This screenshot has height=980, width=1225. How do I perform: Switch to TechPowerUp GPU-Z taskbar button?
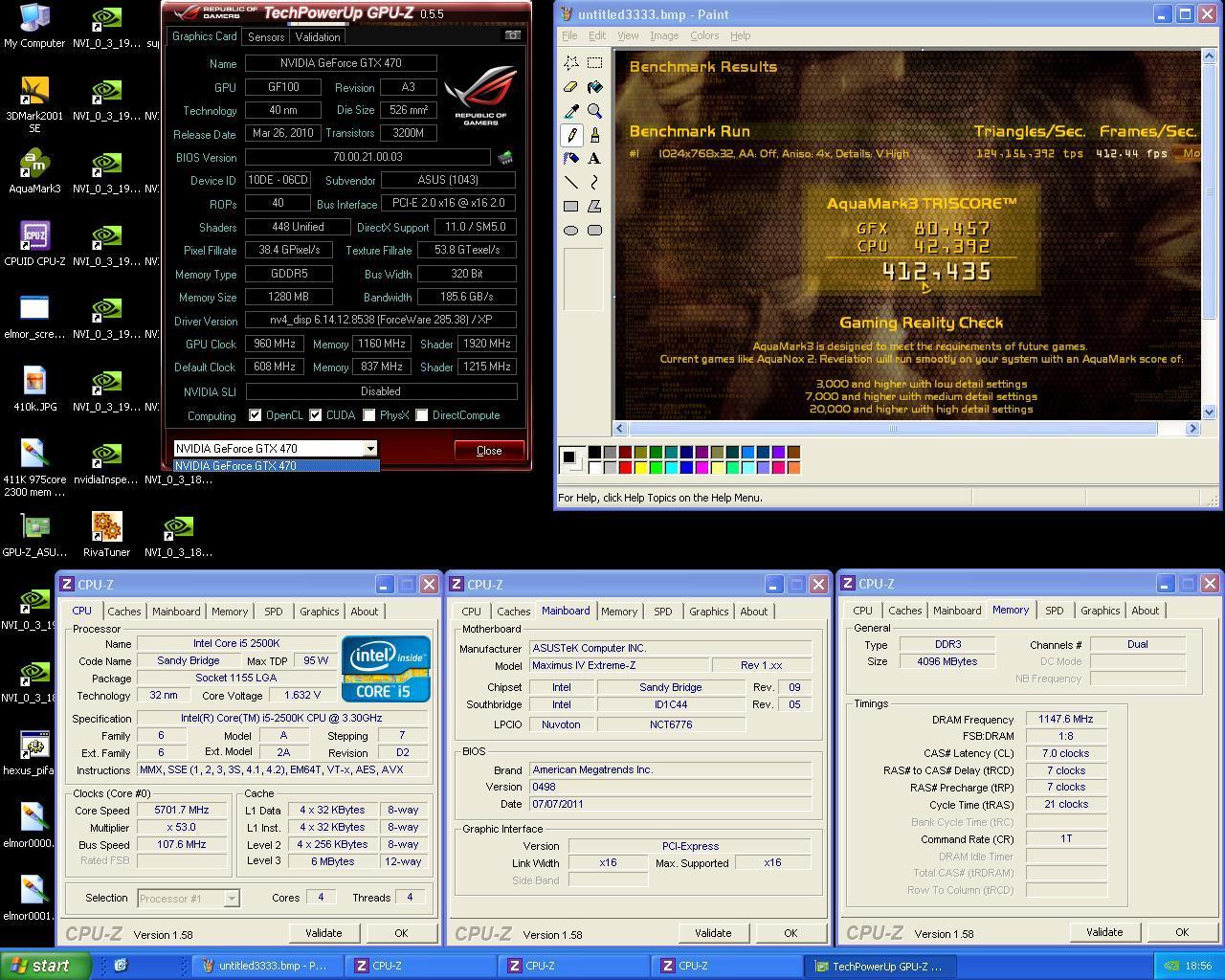pos(880,966)
